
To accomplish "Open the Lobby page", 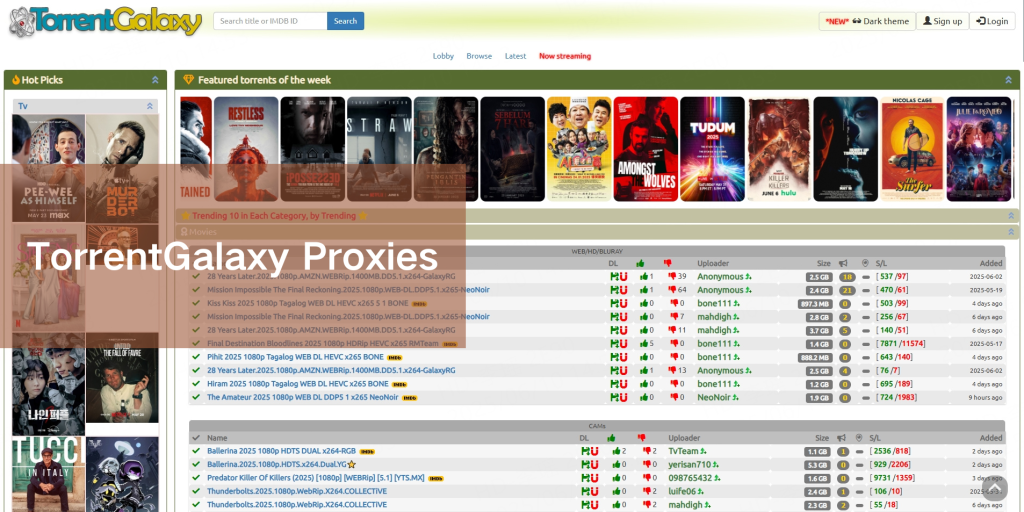I will [443, 56].
